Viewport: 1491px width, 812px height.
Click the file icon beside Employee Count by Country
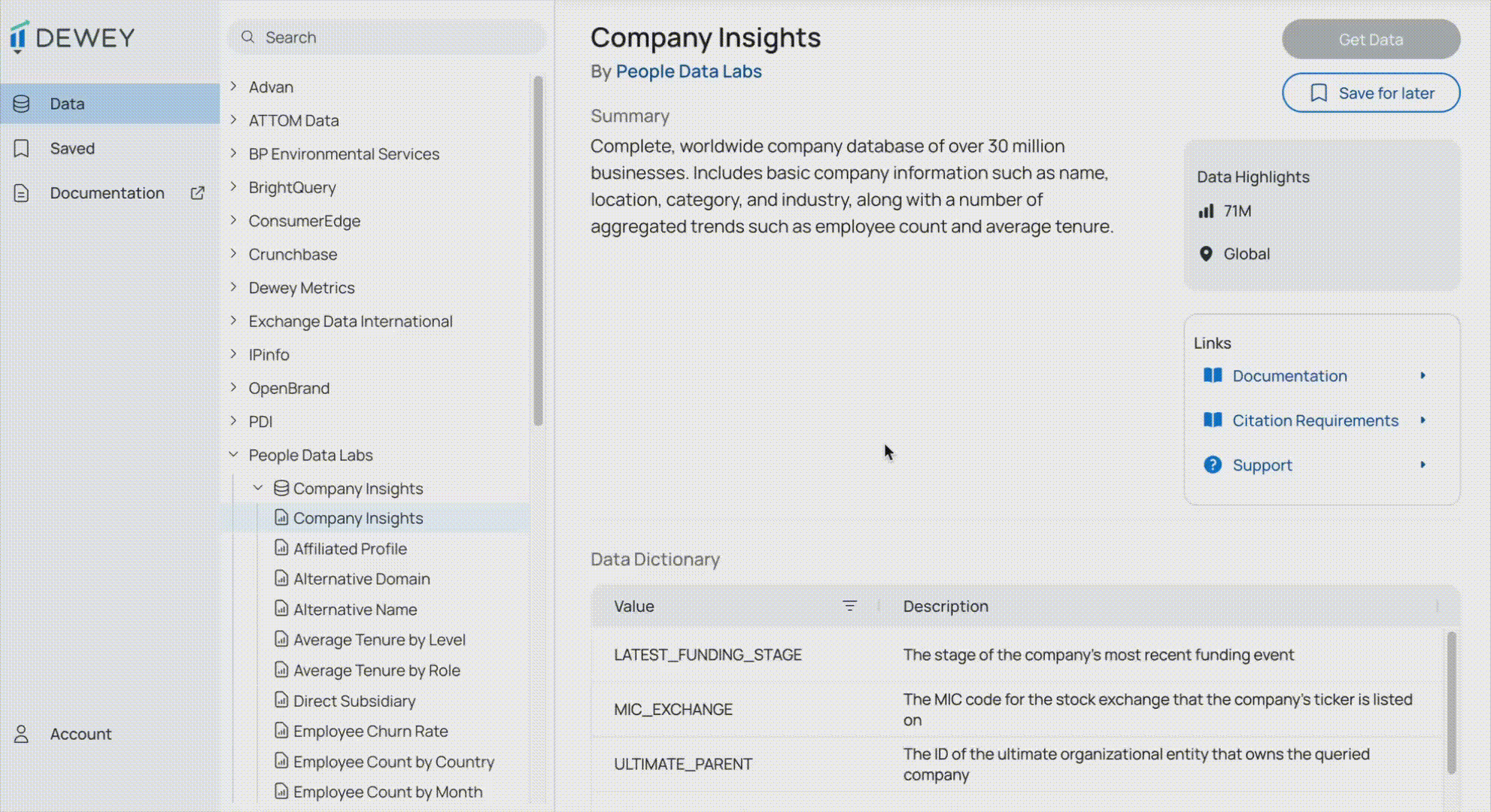[x=281, y=762]
